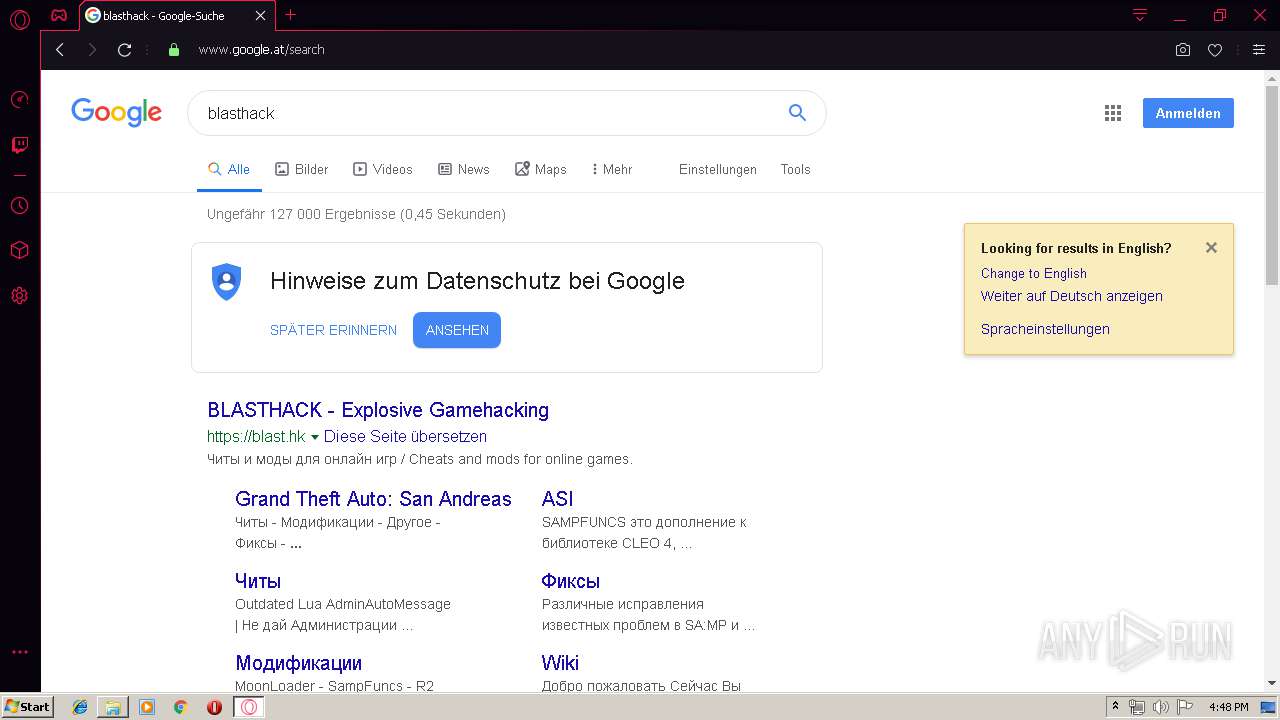Image resolution: width=1280 pixels, height=720 pixels.
Task: Close the blasthack Google-Suche tab
Action: [x=261, y=16]
